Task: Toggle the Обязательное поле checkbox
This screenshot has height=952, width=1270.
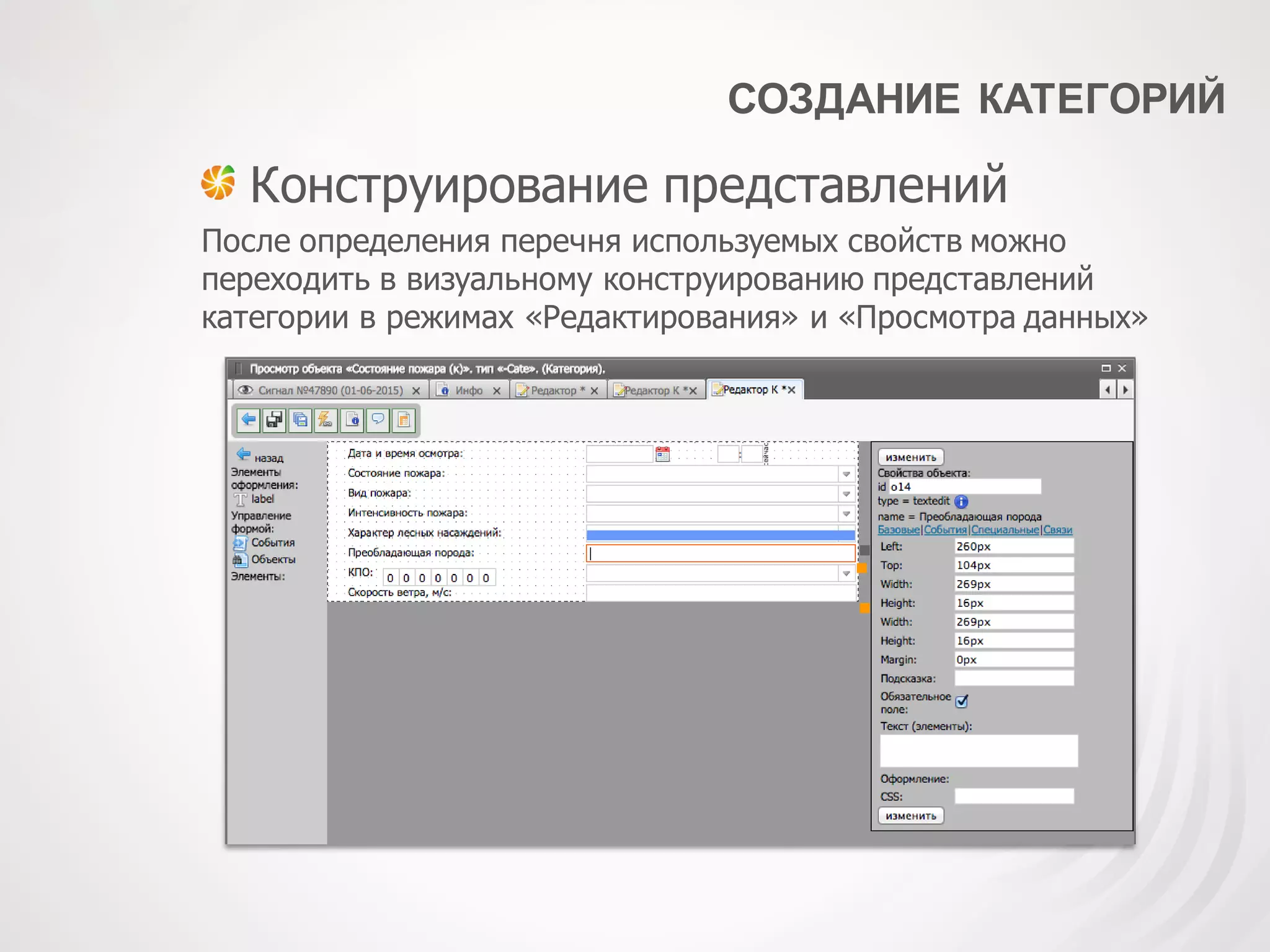Action: coord(962,702)
